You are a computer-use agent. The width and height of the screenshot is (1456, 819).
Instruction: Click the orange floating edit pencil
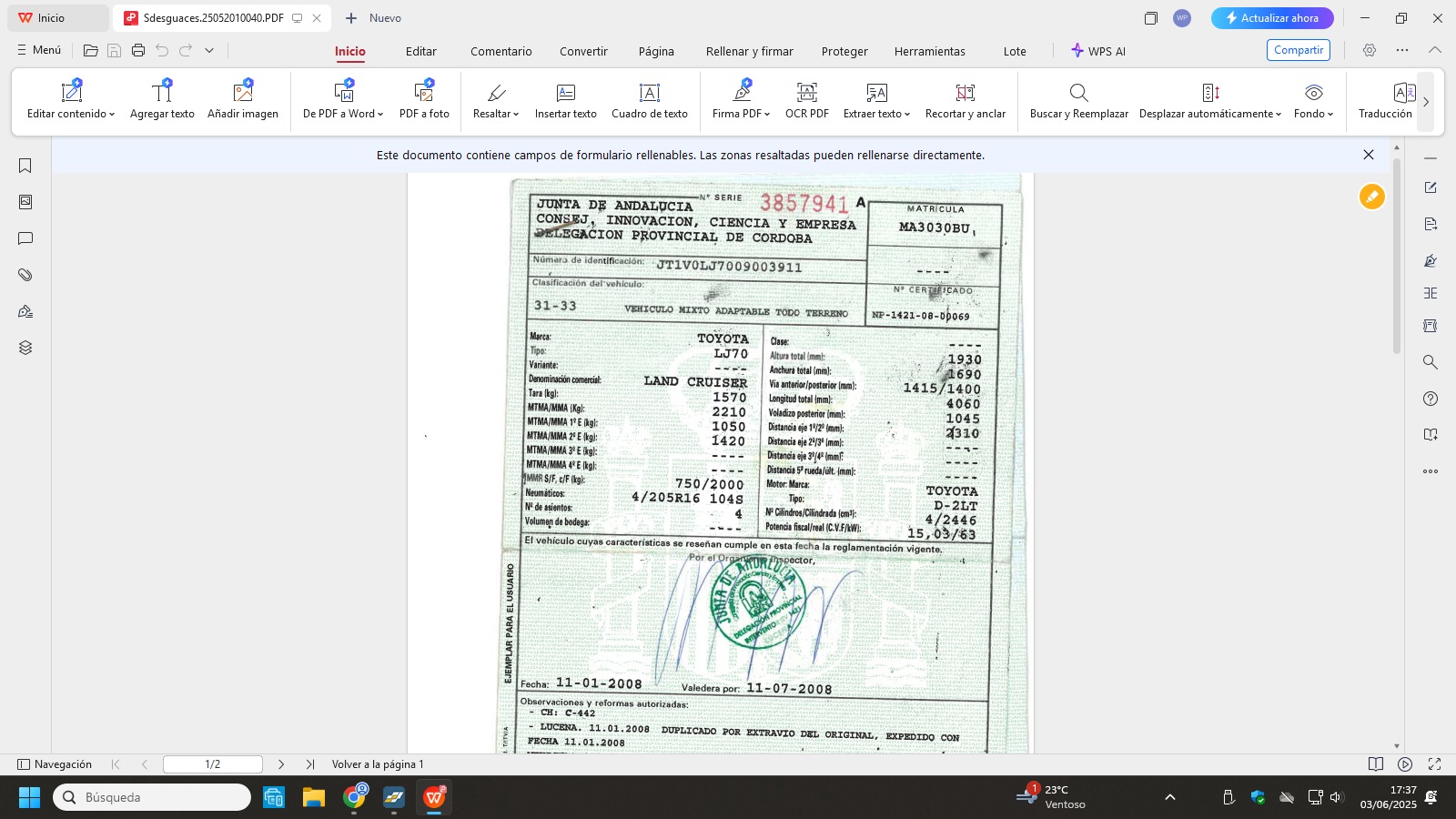1372,197
